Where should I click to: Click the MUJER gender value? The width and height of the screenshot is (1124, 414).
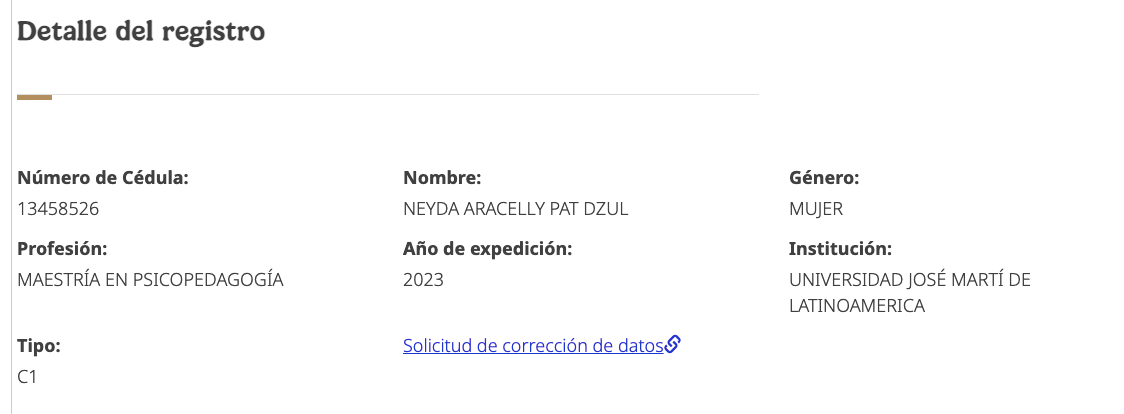(x=816, y=209)
